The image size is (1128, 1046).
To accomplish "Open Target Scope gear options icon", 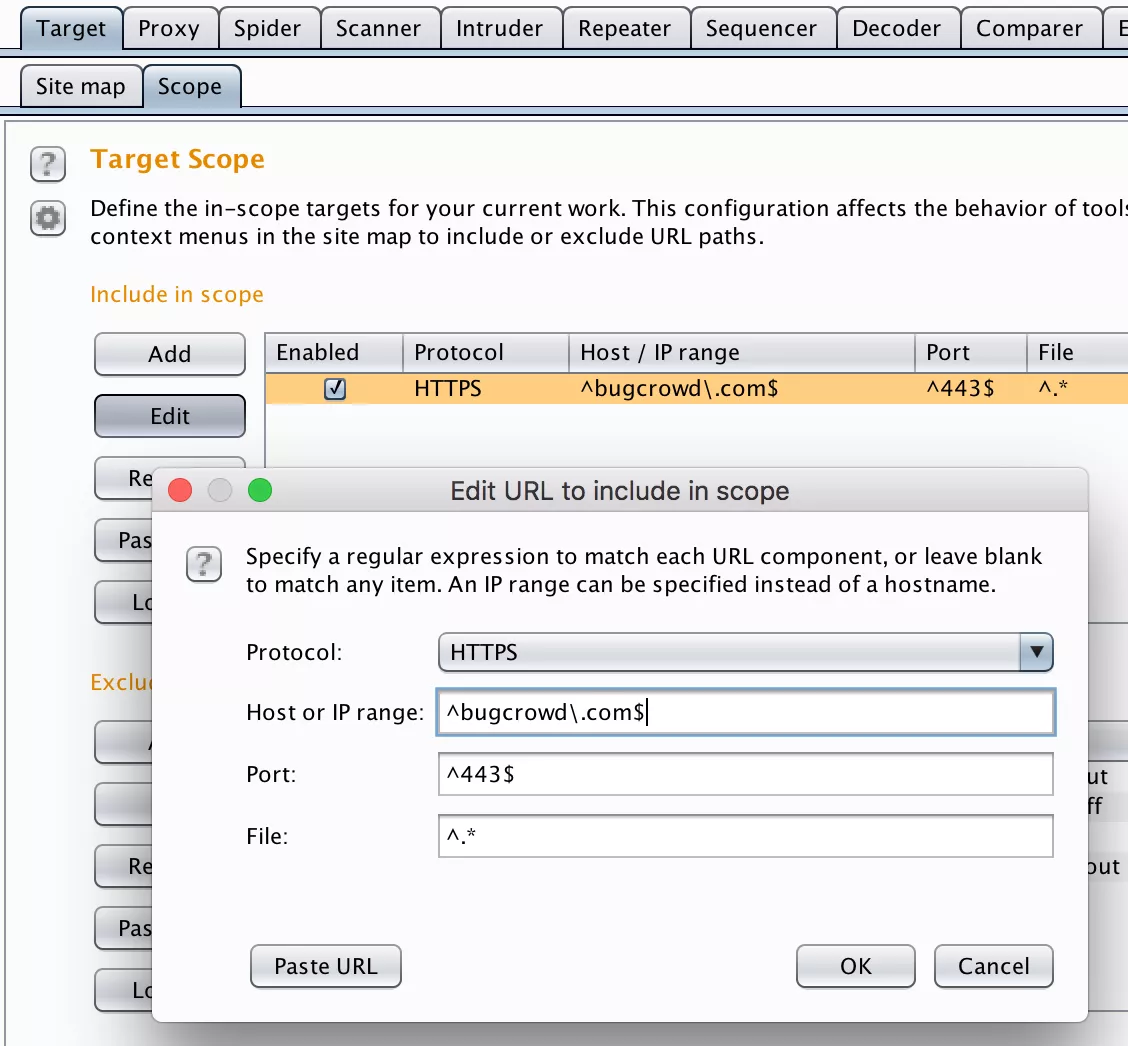I will click(47, 218).
